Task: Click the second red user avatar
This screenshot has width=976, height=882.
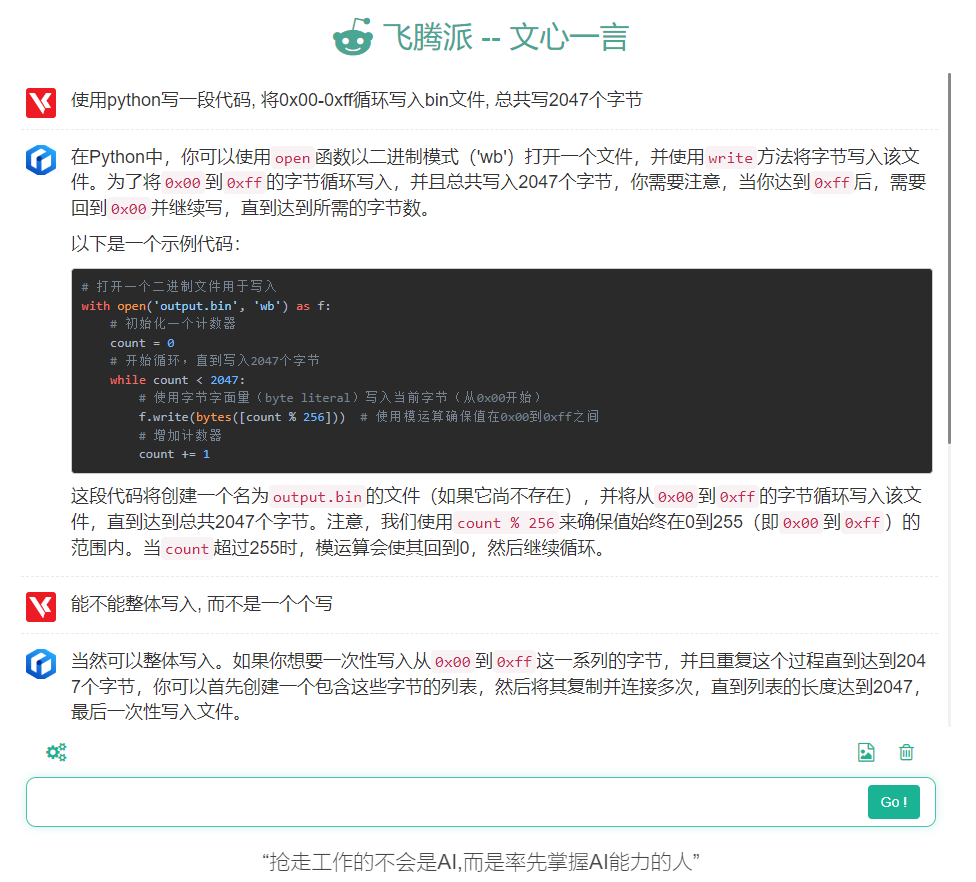Action: [x=41, y=606]
